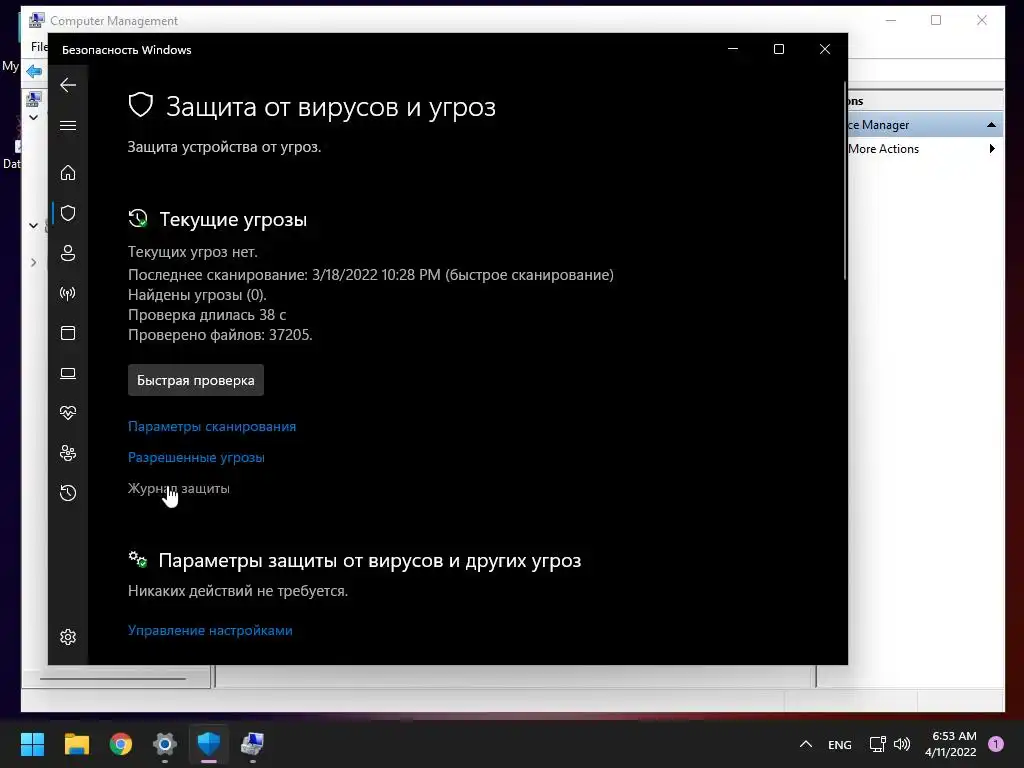Launch Google Chrome from taskbar
This screenshot has height=768, width=1024.
(121, 744)
